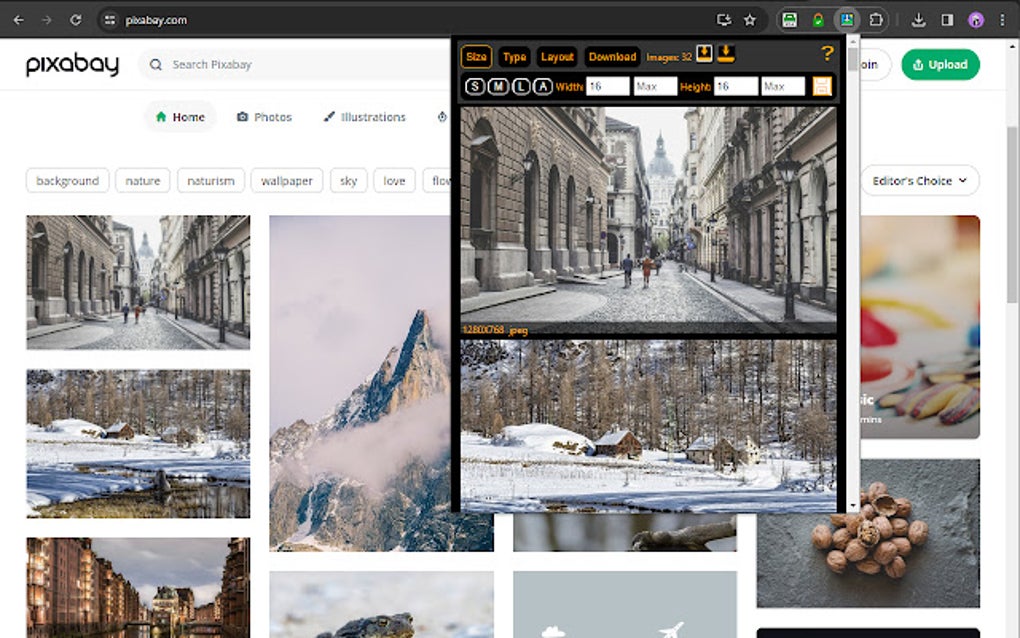The height and width of the screenshot is (638, 1020).
Task: Toggle the S small-size filter
Action: pos(474,86)
